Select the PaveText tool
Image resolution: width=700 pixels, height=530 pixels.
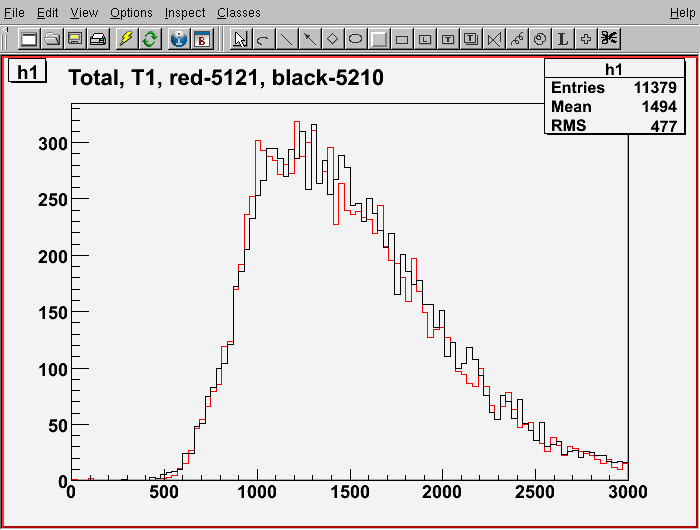448,39
